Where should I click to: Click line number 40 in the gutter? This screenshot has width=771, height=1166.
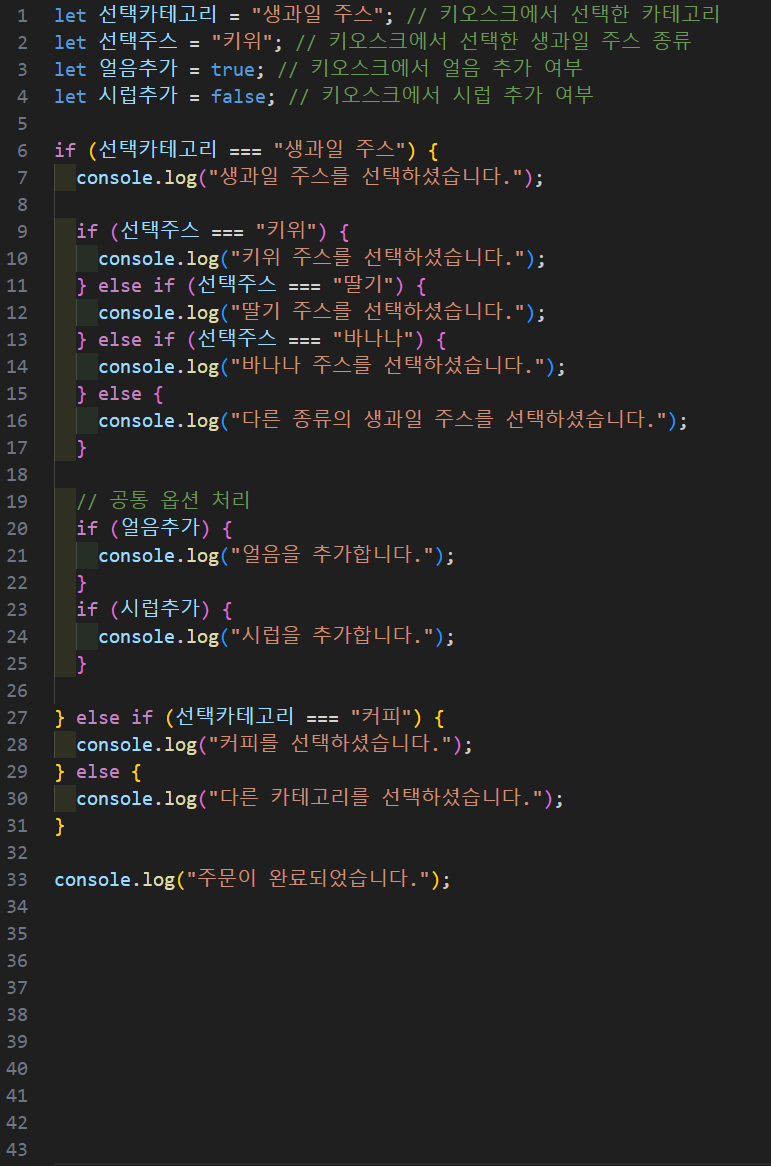[x=17, y=1069]
